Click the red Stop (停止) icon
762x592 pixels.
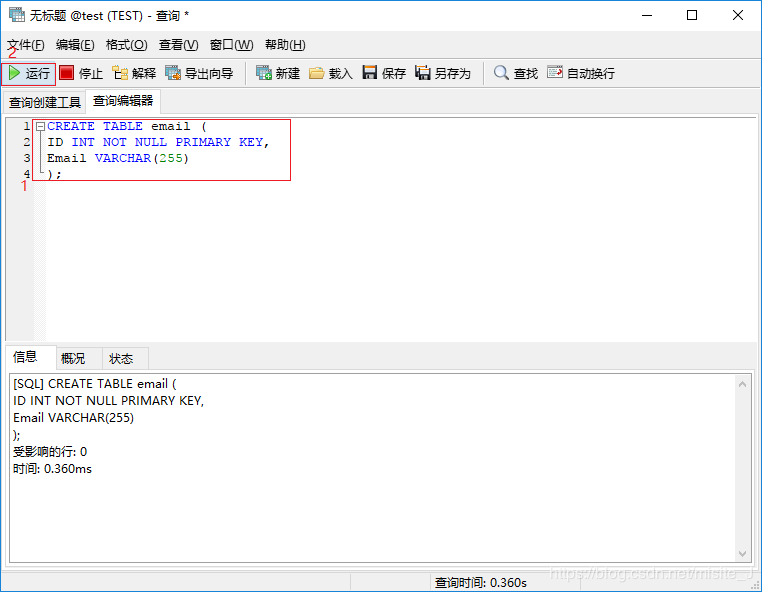[x=67, y=73]
